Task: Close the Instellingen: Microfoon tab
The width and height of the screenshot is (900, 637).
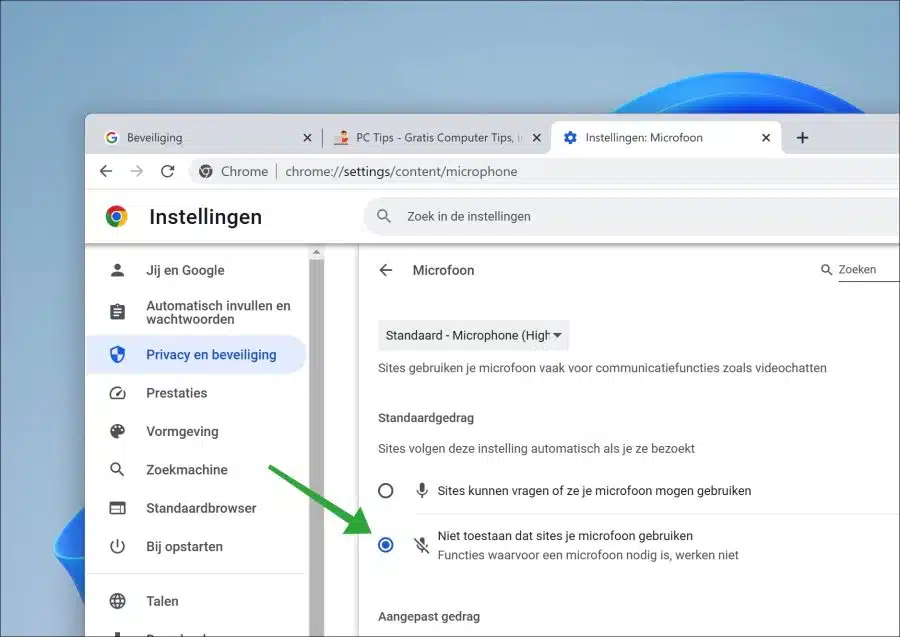Action: pyautogui.click(x=766, y=138)
